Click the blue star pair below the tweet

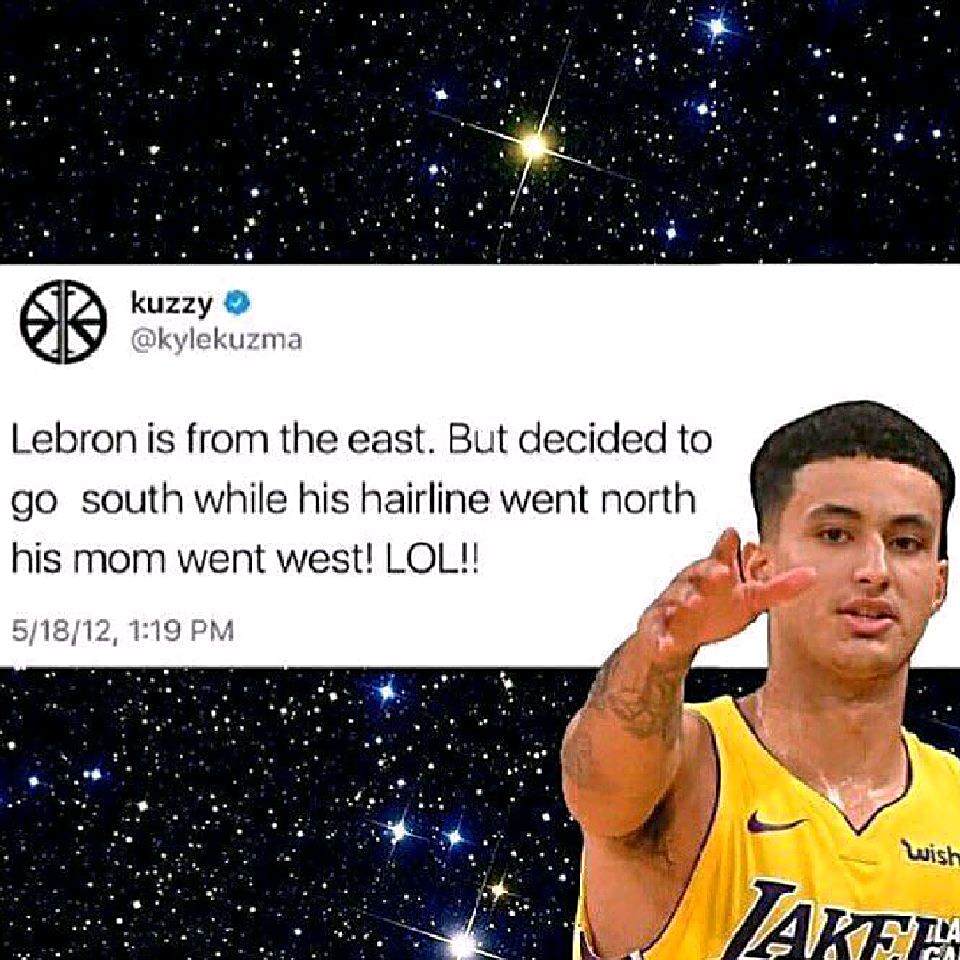pos(426,833)
